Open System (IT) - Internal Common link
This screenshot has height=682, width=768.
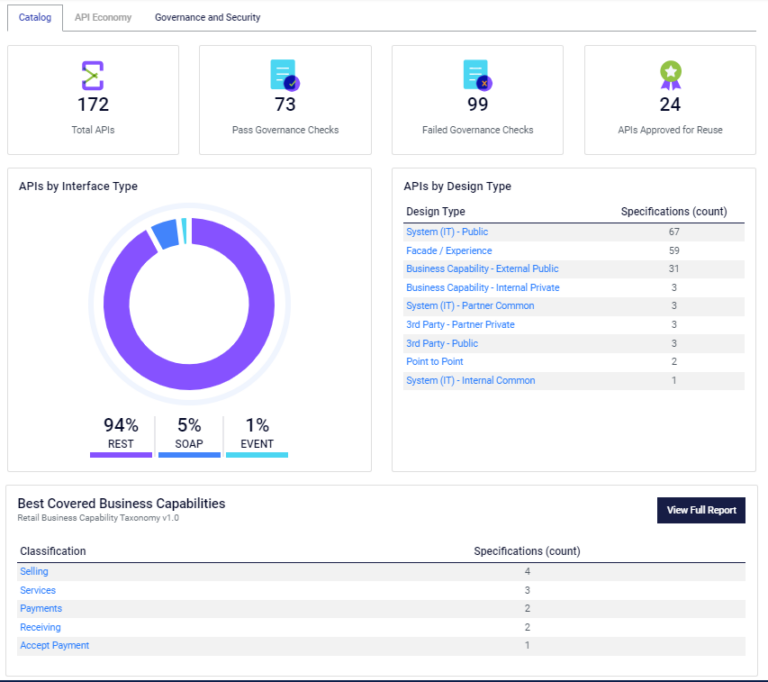470,380
